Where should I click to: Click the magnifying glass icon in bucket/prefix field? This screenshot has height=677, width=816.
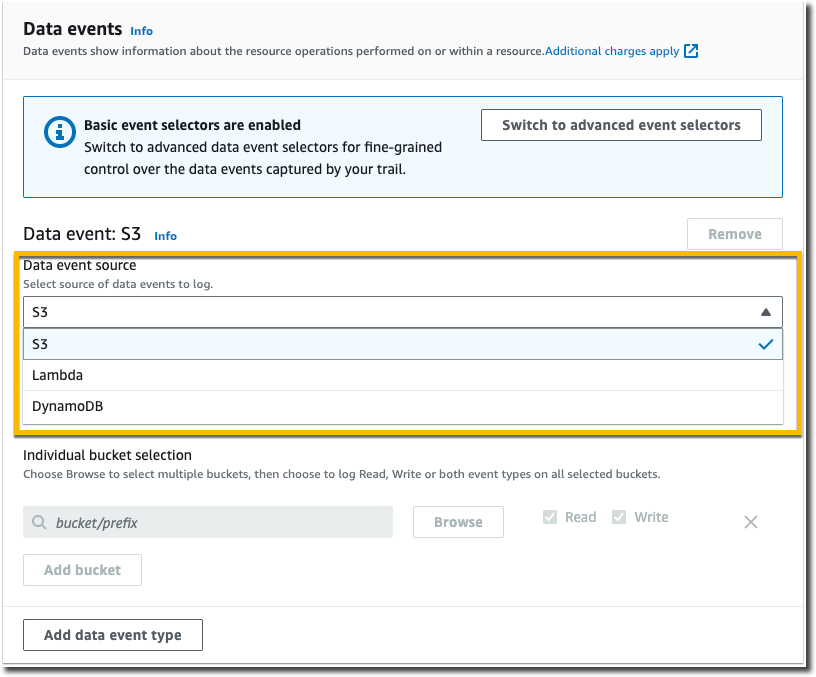[x=40, y=521]
